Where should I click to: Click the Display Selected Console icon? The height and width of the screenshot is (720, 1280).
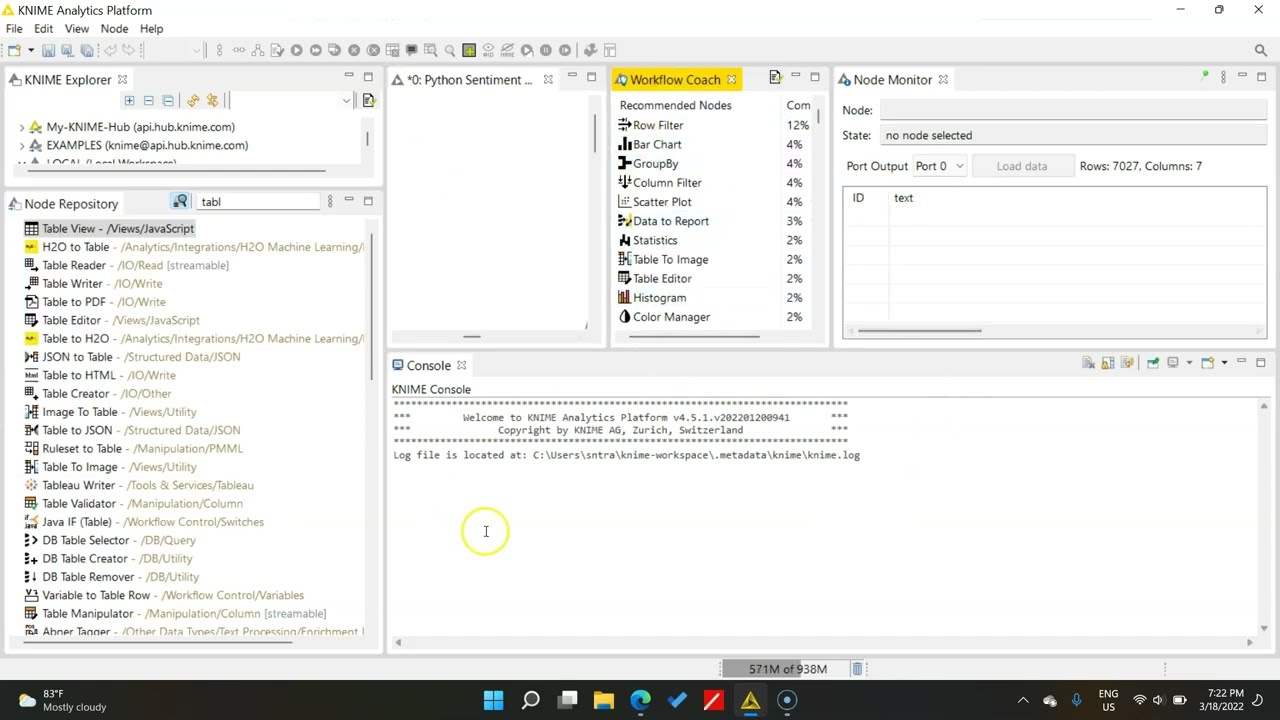(x=1173, y=363)
